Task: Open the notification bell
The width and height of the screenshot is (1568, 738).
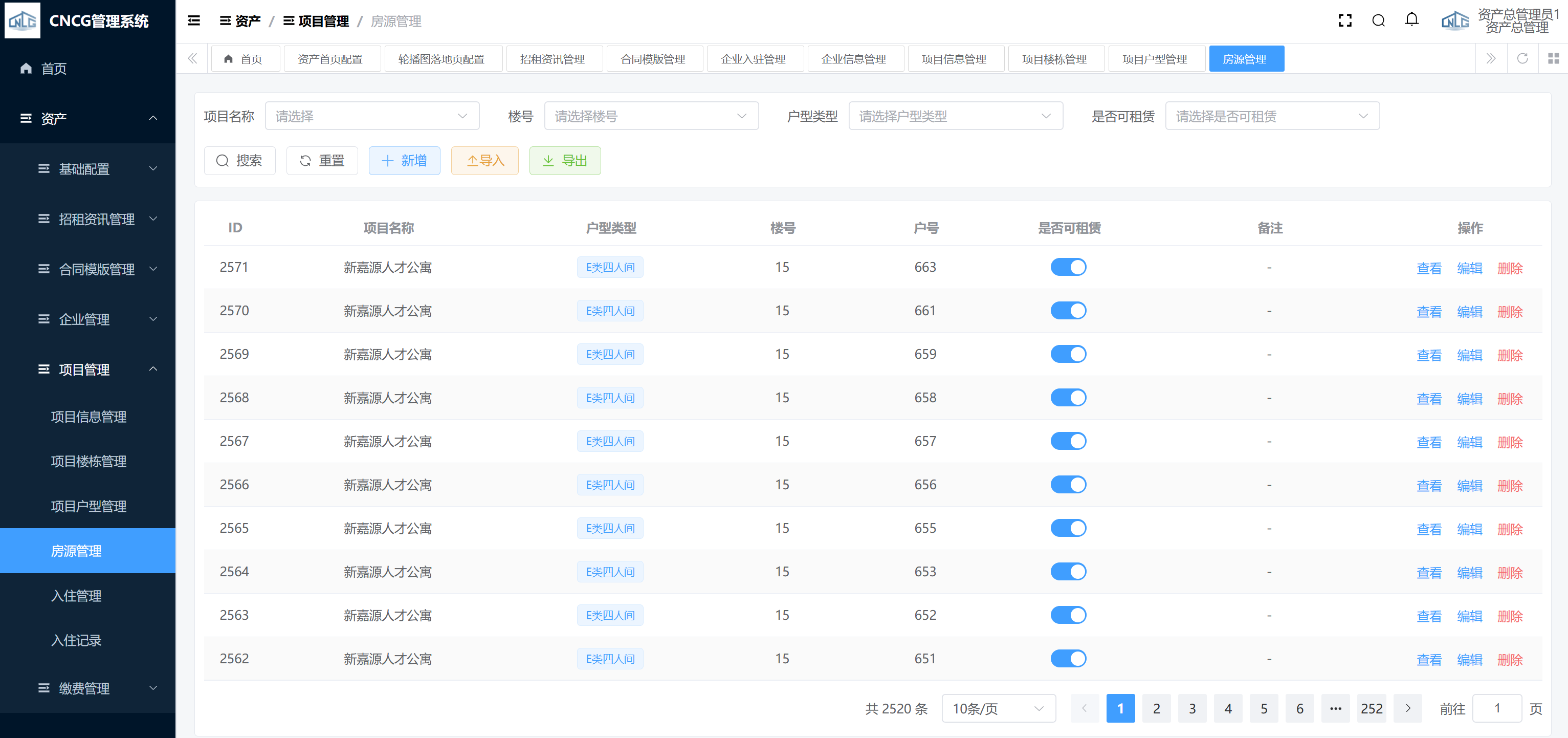Action: tap(1411, 20)
